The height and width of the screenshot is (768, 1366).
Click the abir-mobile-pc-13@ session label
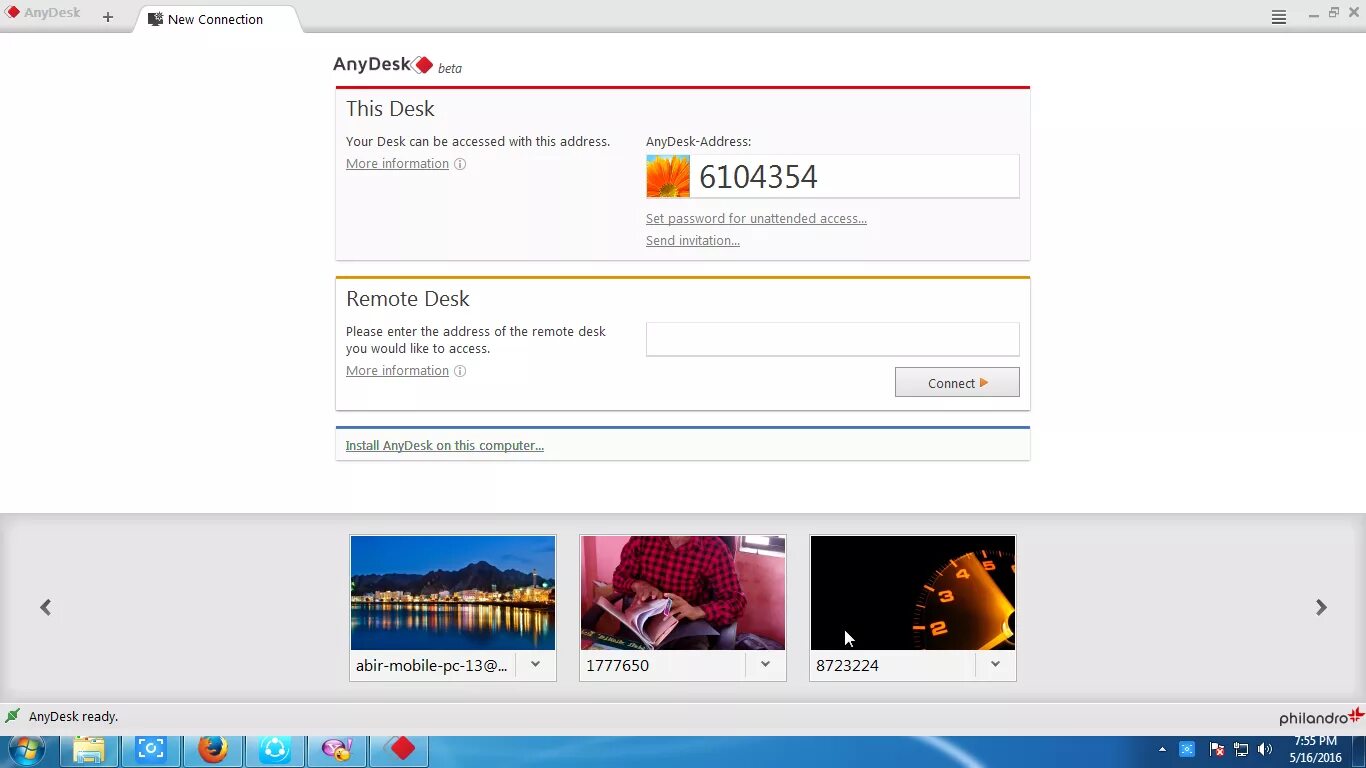point(432,665)
